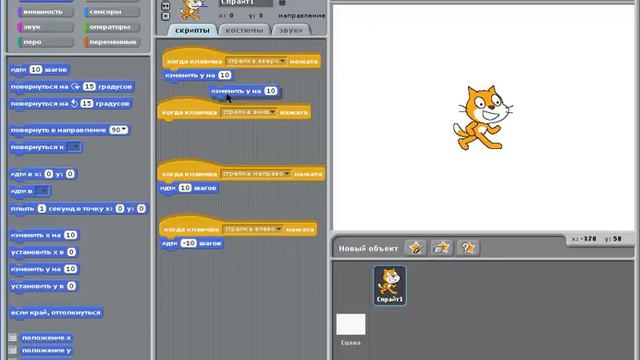Click the Спрайт1 name field
The image size is (640, 360).
click(x=246, y=3)
